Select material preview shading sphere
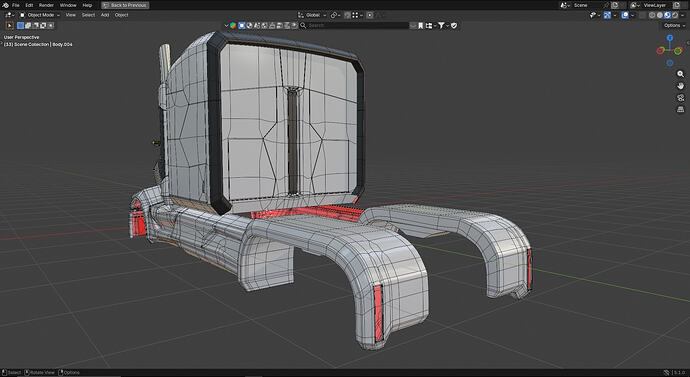This screenshot has height=377, width=690. pos(667,15)
